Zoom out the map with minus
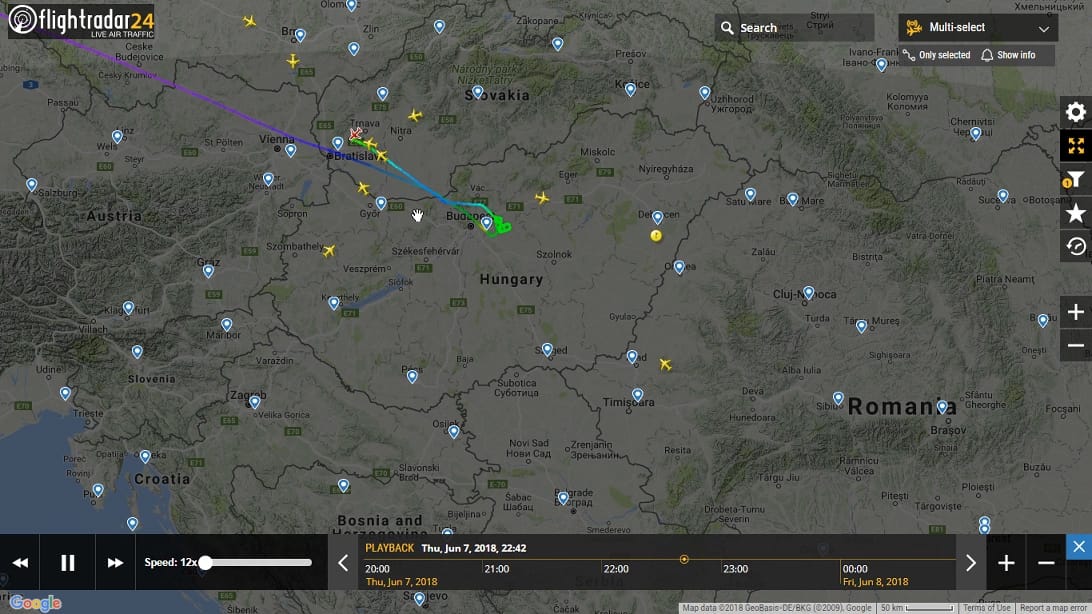The height and width of the screenshot is (614, 1092). point(1075,345)
